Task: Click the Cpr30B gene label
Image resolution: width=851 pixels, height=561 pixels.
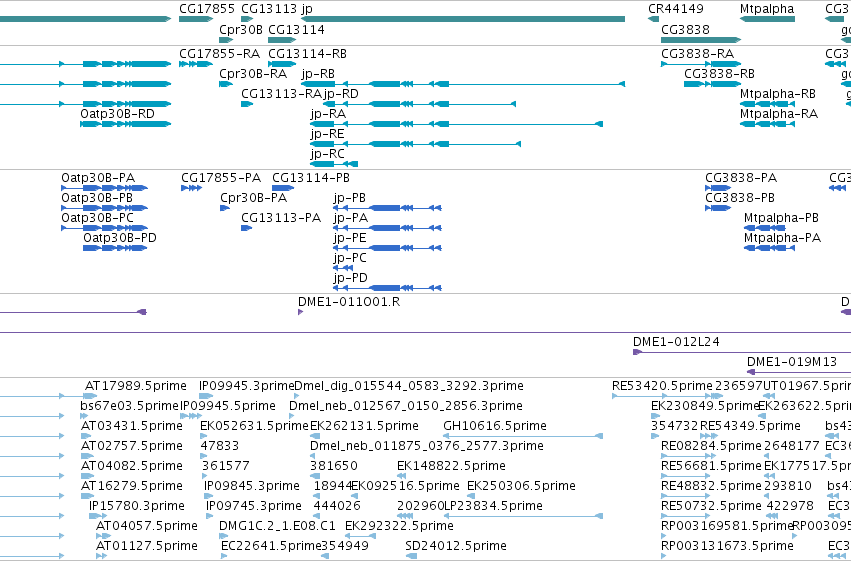Action: point(240,29)
